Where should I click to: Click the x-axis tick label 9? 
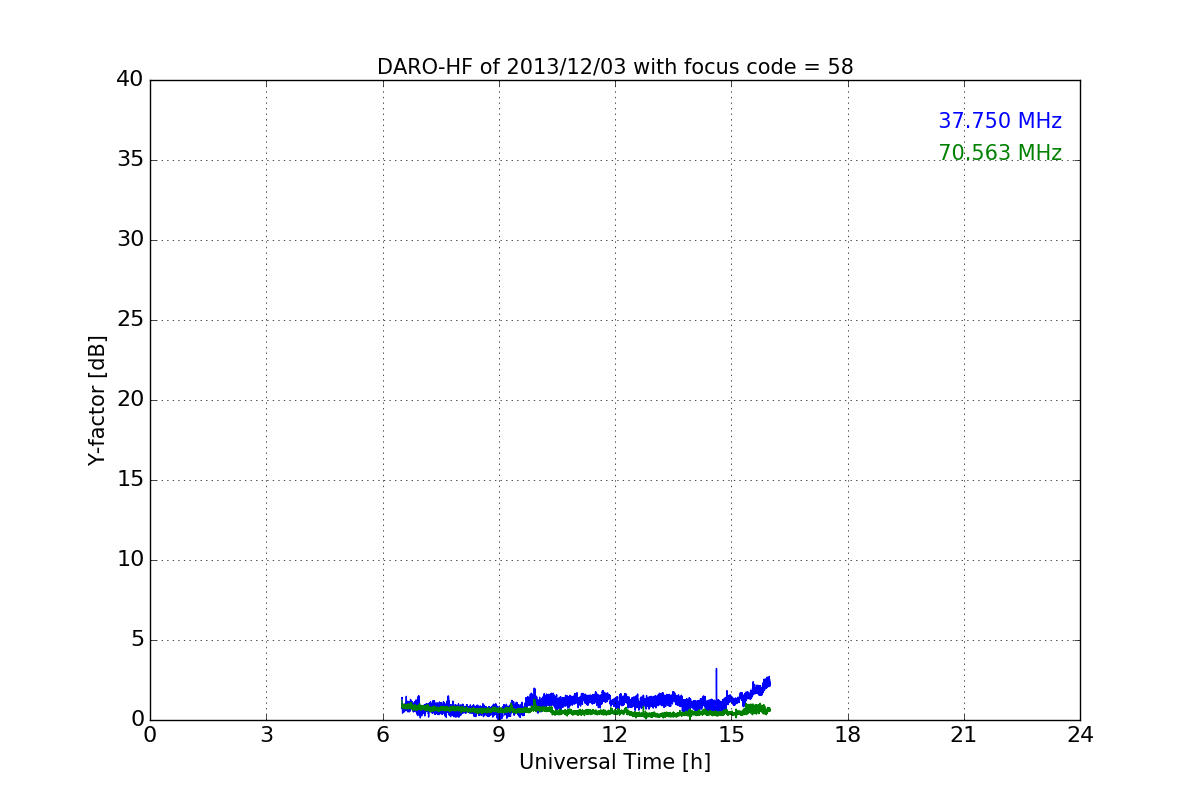[x=499, y=735]
